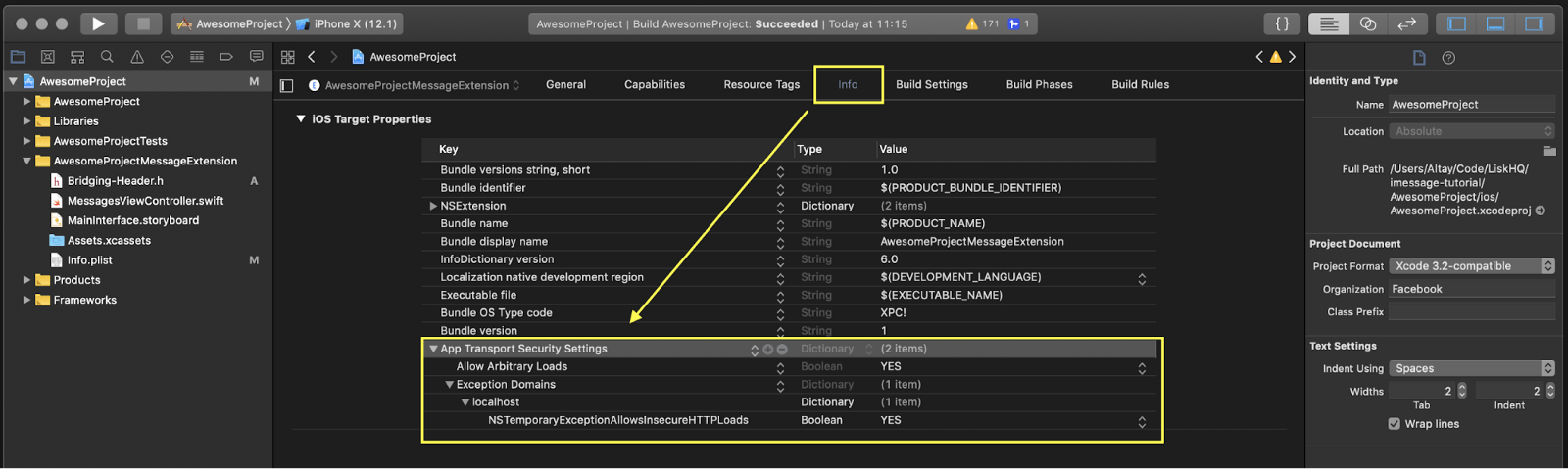The width and height of the screenshot is (1568, 469).
Task: Open the Find navigator magnifier icon
Action: (x=107, y=57)
